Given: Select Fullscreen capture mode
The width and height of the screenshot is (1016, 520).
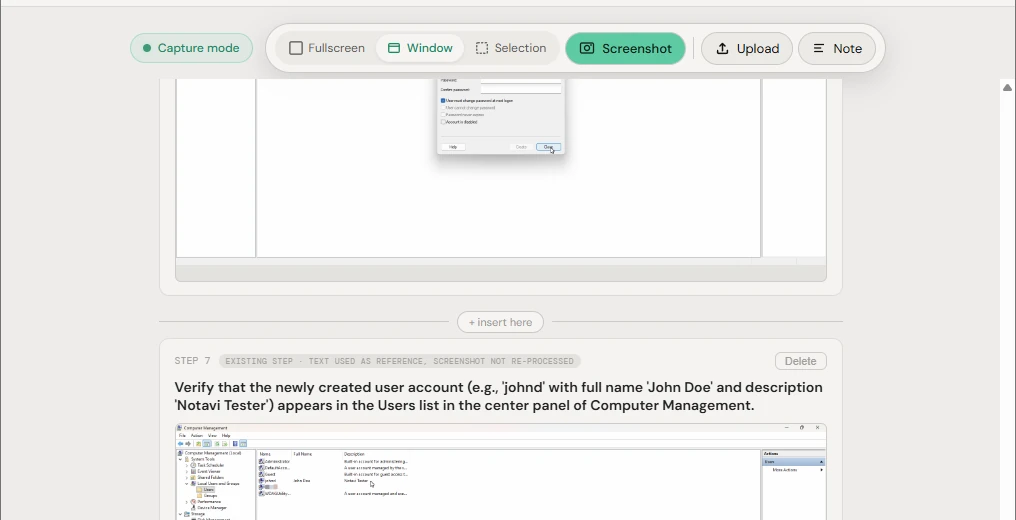Looking at the screenshot, I should [x=327, y=48].
